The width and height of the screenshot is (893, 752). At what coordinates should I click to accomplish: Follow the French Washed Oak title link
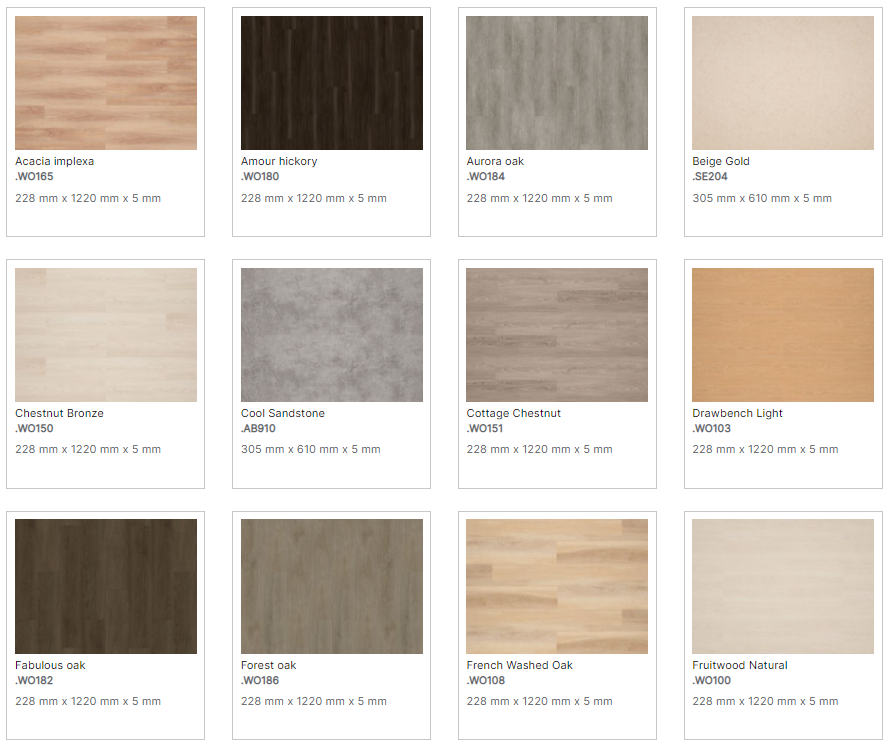(519, 665)
